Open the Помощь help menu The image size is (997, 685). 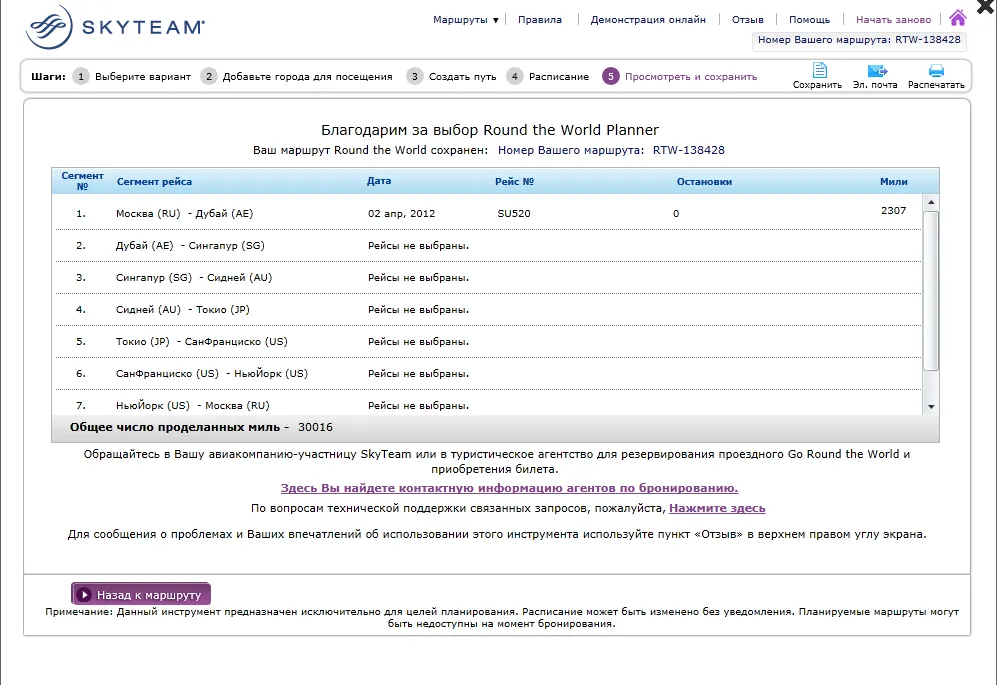[x=809, y=20]
